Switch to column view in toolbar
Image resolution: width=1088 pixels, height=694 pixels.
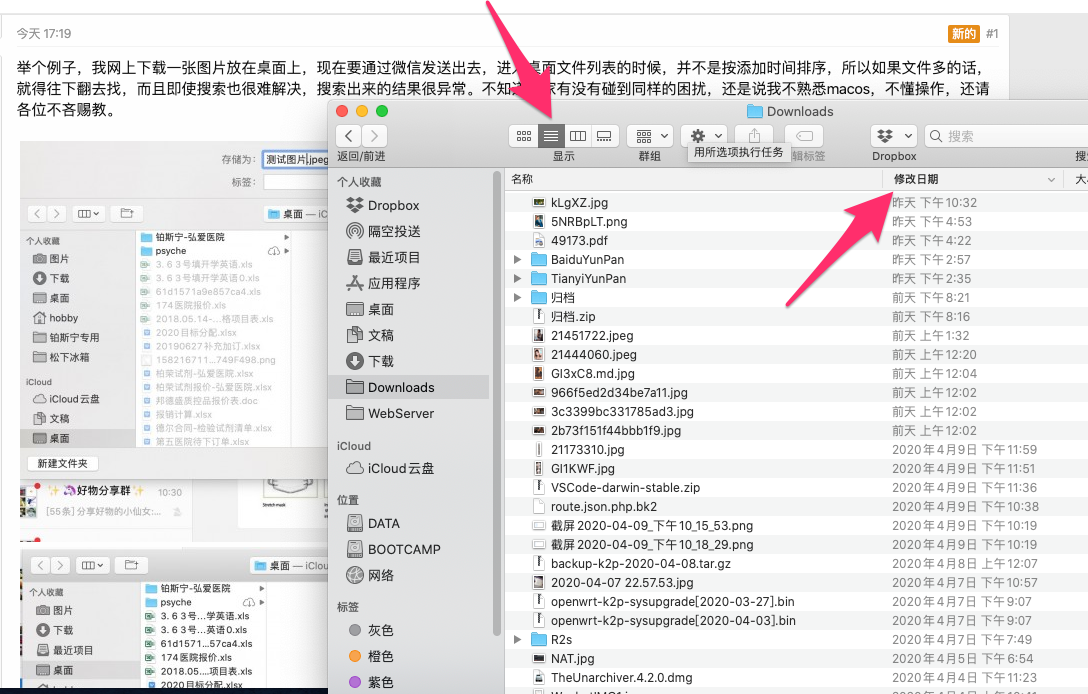click(x=577, y=136)
